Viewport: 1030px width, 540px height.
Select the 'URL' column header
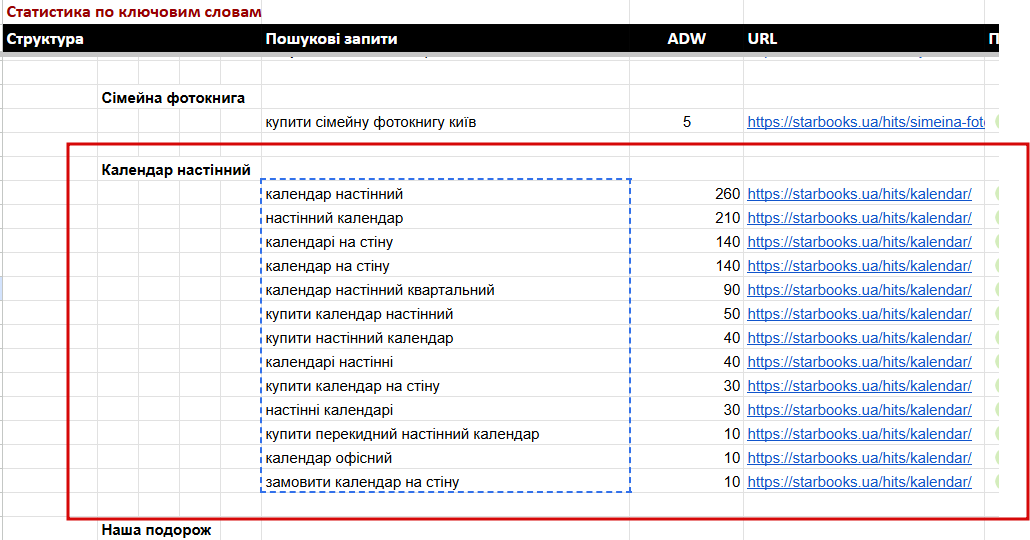(x=762, y=39)
